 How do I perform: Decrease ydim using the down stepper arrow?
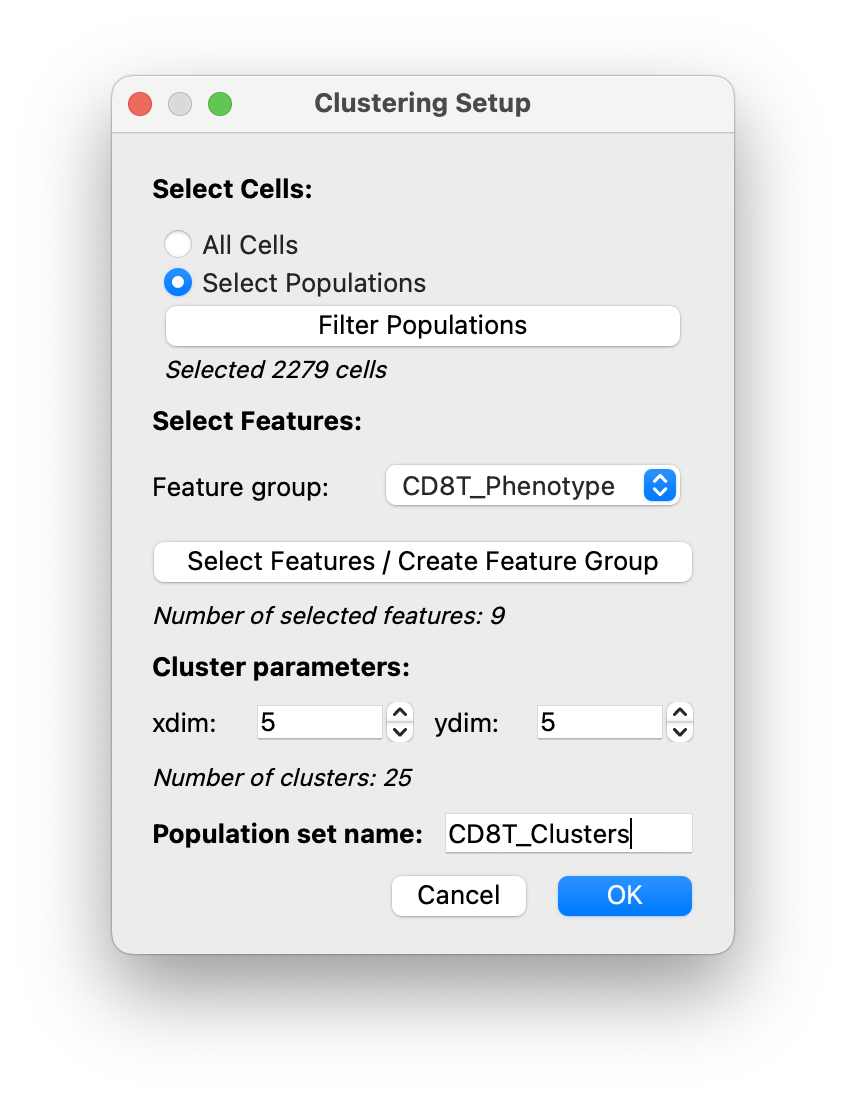pos(678,731)
